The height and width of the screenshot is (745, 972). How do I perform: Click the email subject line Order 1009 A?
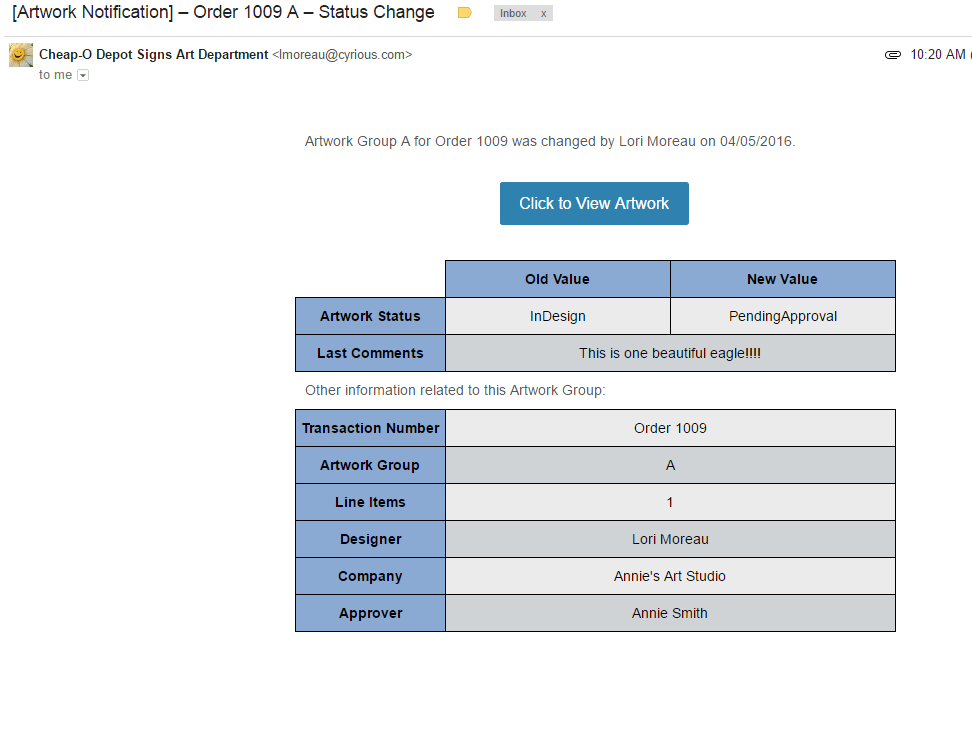point(223,12)
